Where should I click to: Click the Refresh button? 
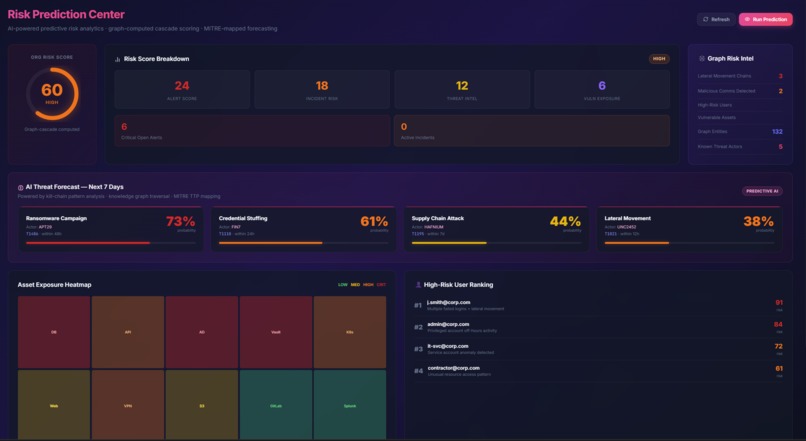tap(716, 19)
